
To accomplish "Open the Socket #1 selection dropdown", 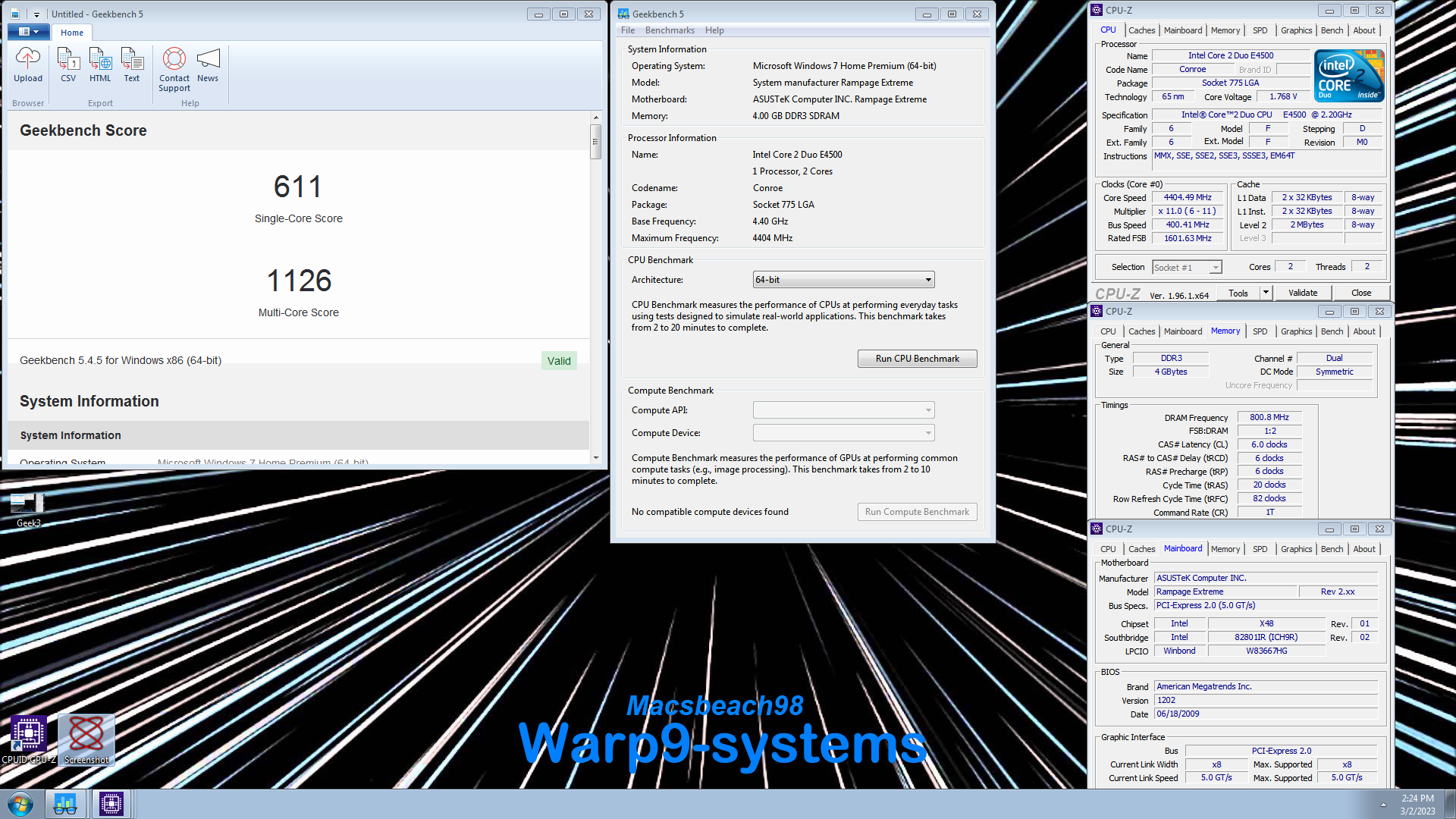I will [1187, 267].
